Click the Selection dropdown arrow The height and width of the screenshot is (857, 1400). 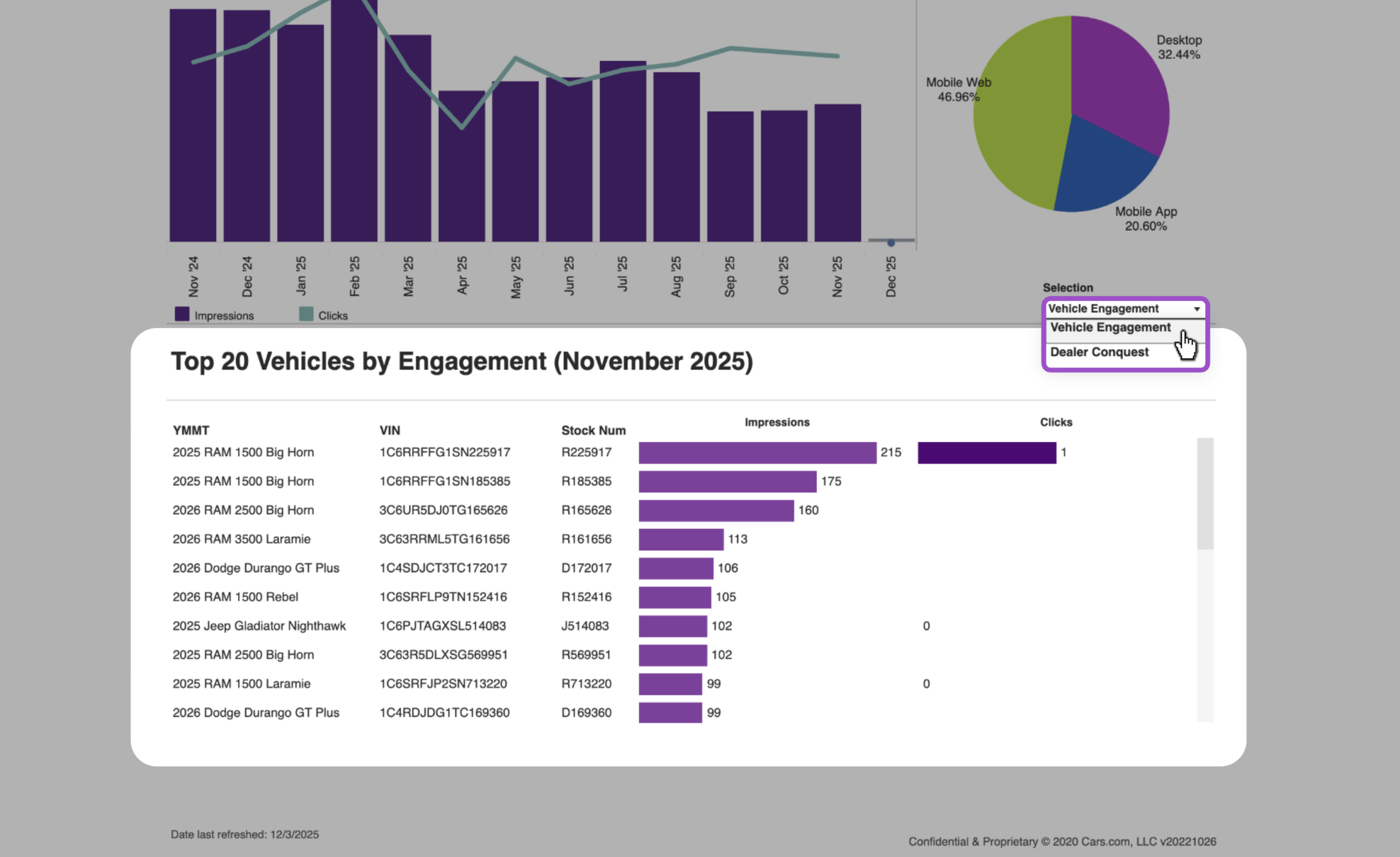point(1197,309)
